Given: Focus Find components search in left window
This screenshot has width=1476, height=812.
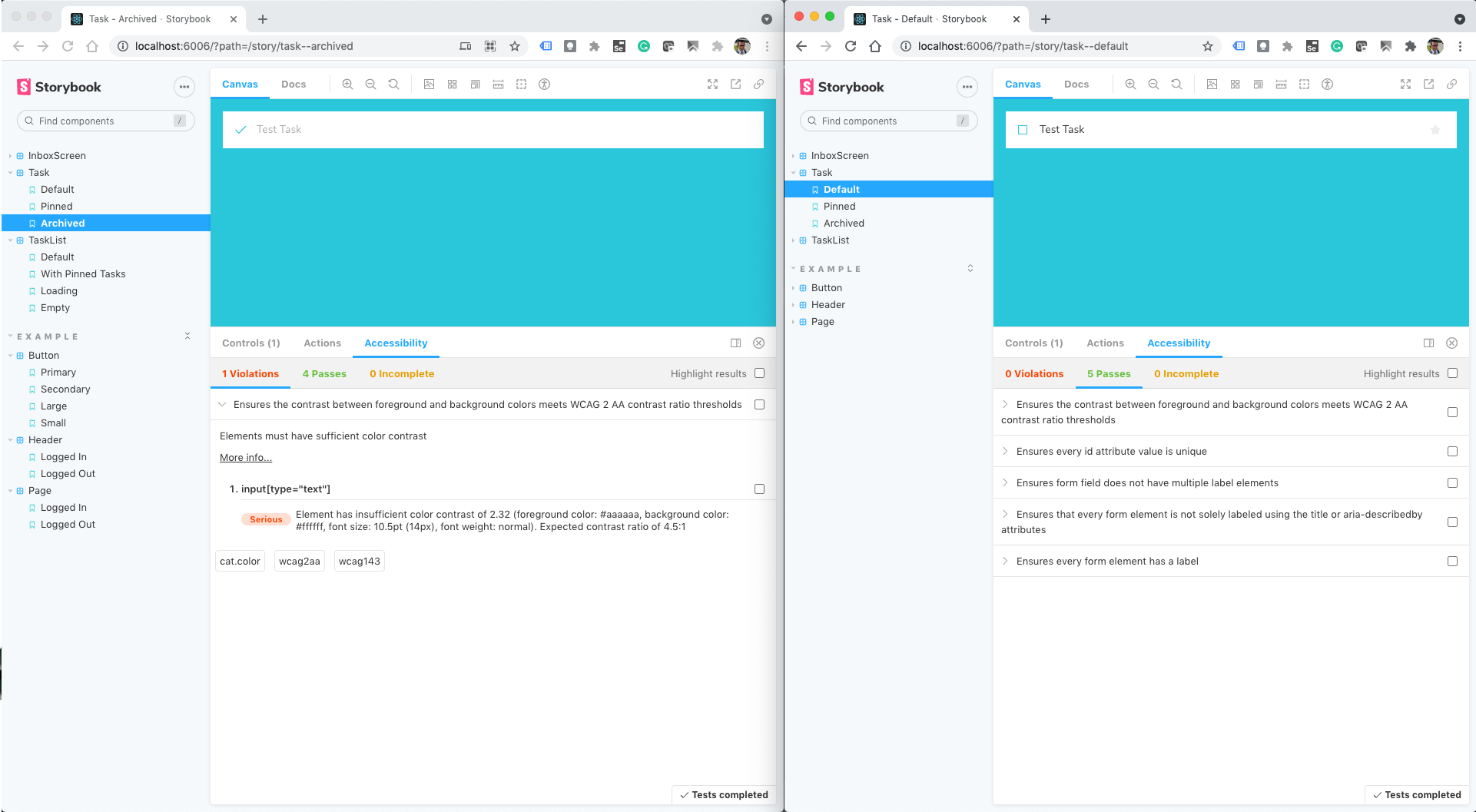Looking at the screenshot, I should (x=106, y=121).
